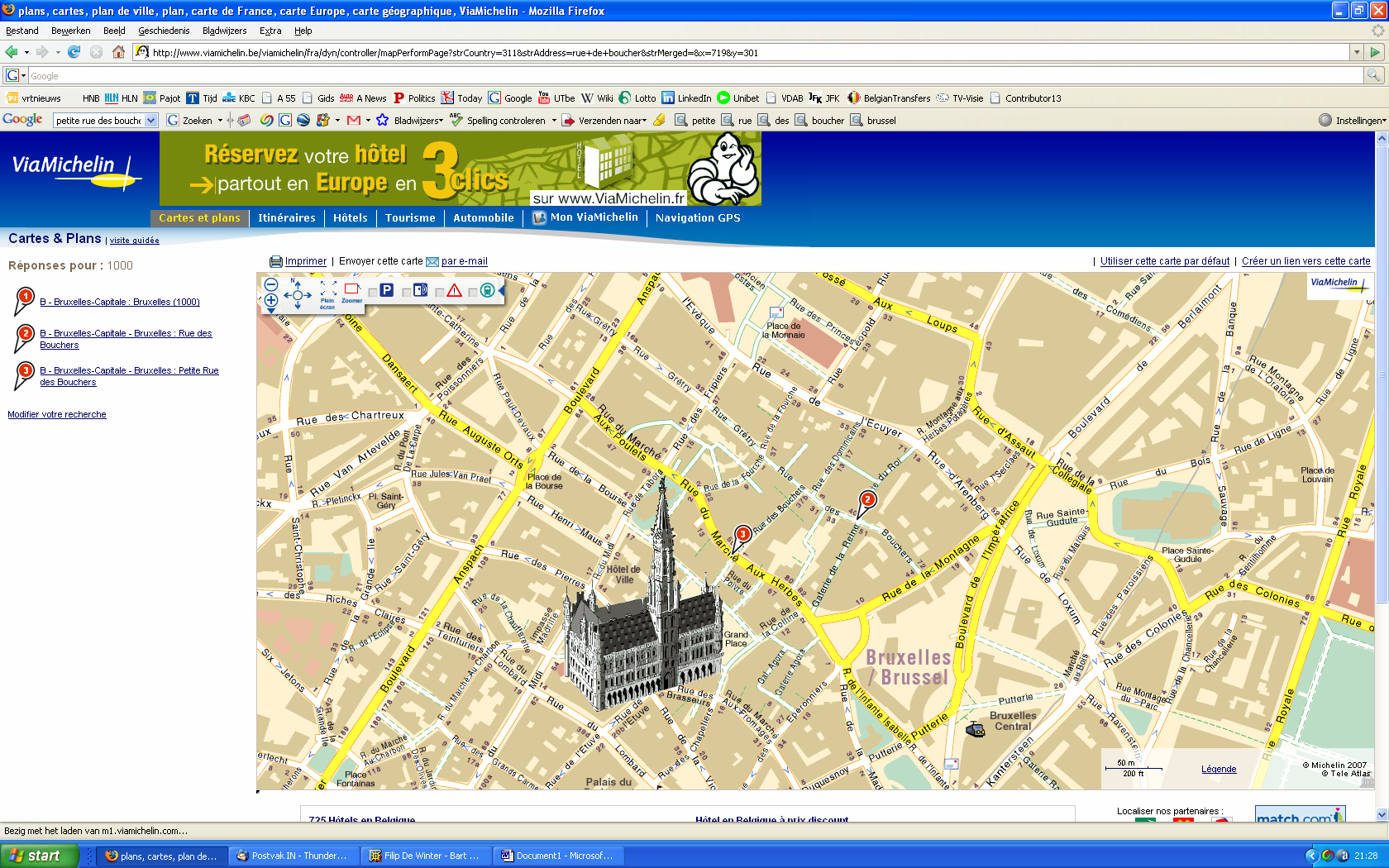Click the Imprimer print link
The width and height of the screenshot is (1389, 868).
point(306,261)
